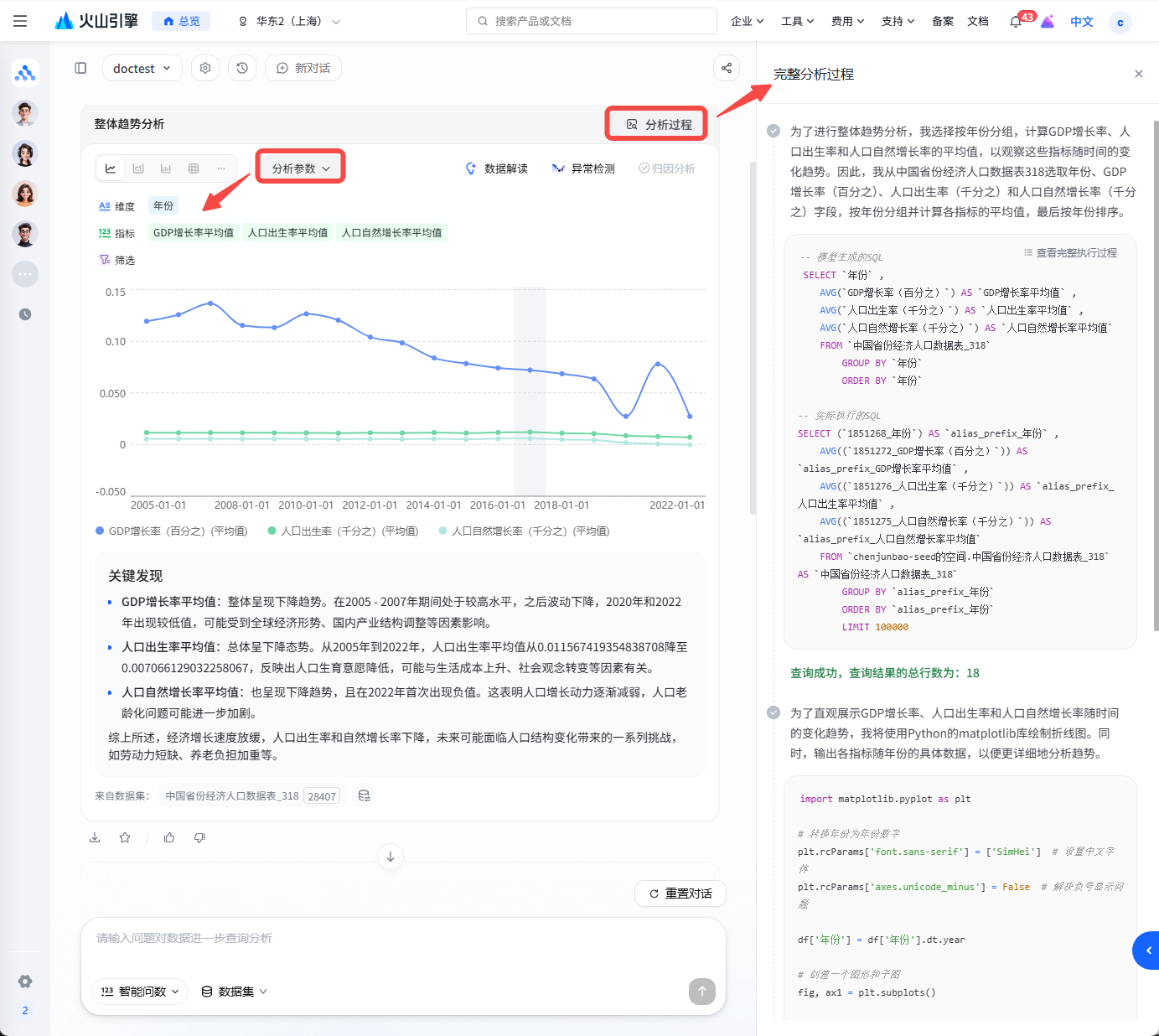
Task: Click the share icon button
Action: click(x=727, y=68)
